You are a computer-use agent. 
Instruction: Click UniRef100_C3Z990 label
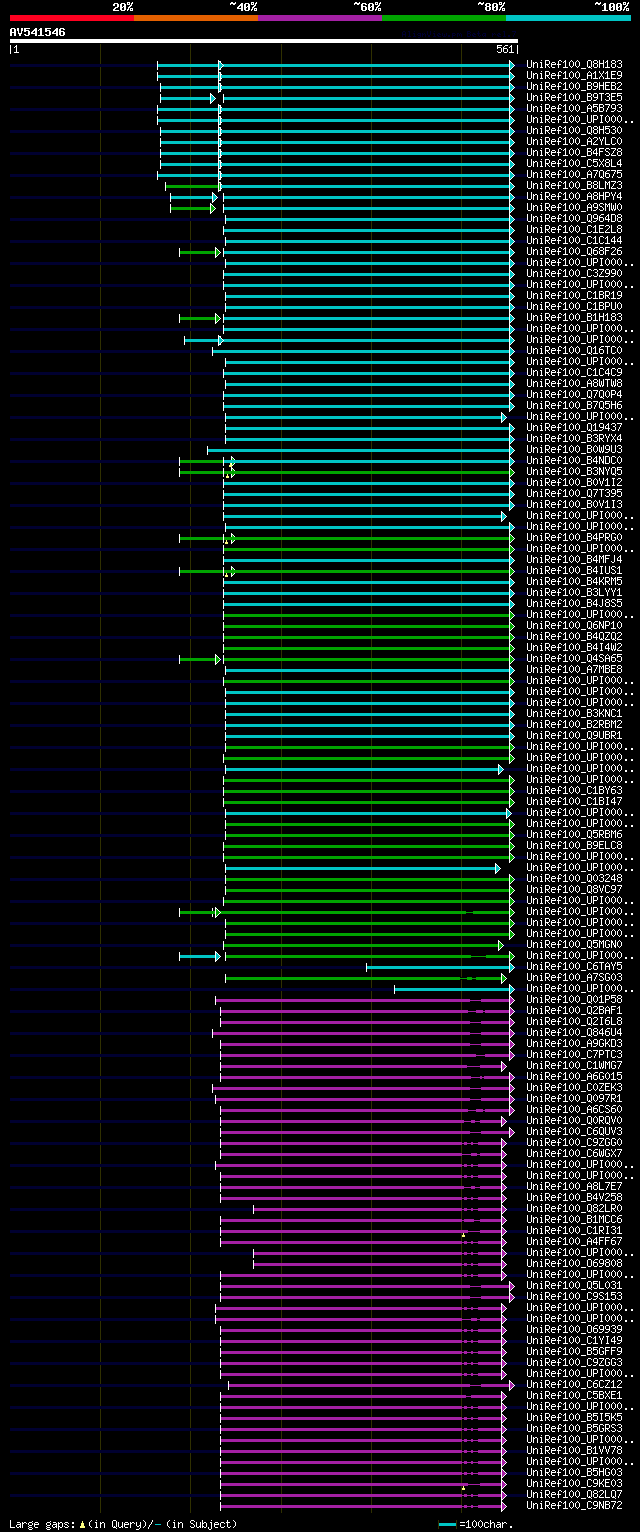[x=575, y=273]
